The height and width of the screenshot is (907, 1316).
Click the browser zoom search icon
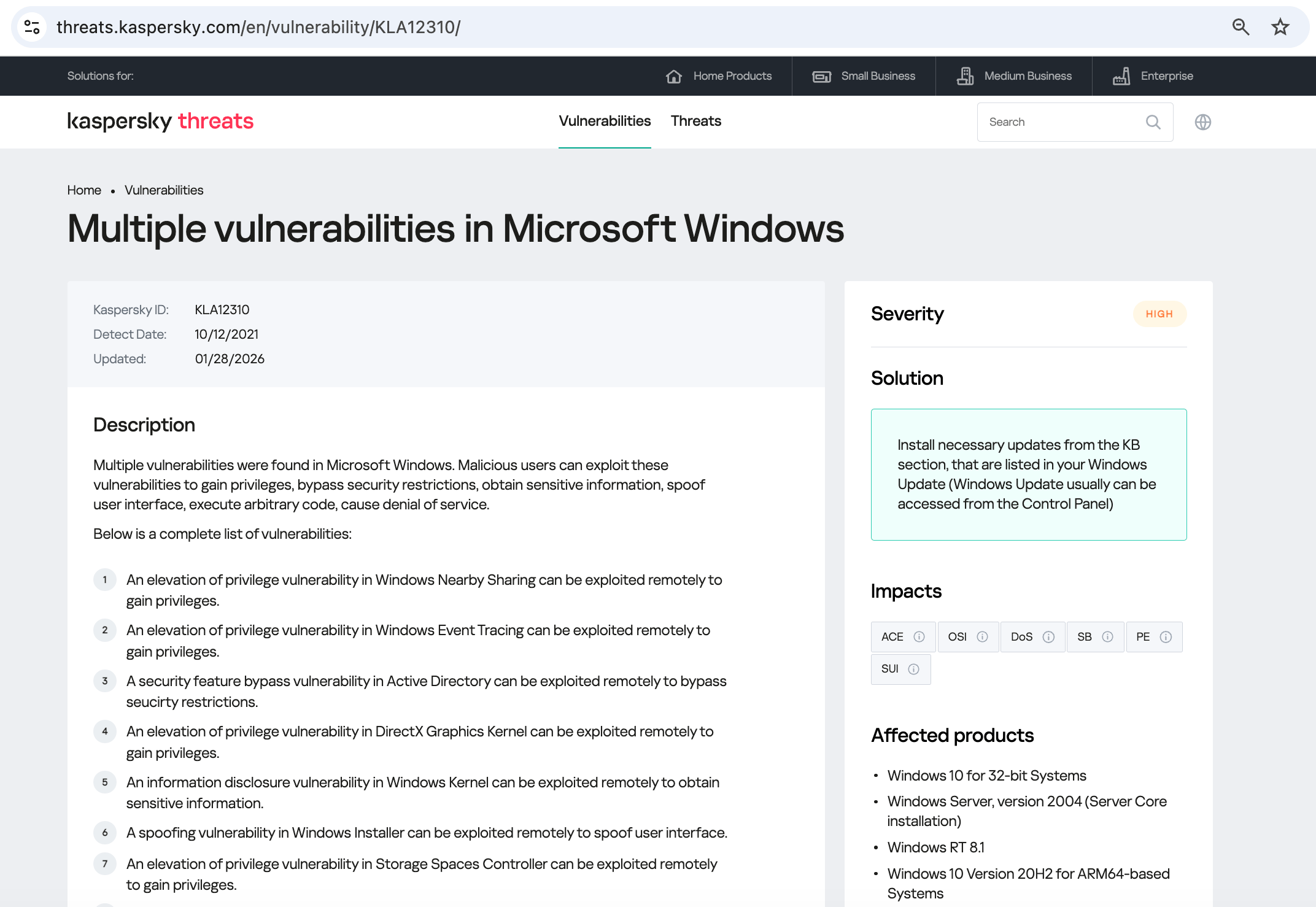pos(1241,27)
